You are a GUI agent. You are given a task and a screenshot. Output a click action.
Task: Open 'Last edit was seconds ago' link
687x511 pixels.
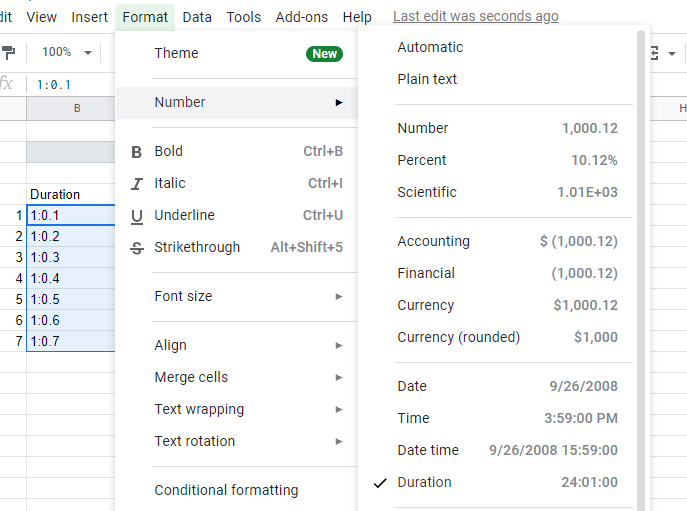click(475, 16)
